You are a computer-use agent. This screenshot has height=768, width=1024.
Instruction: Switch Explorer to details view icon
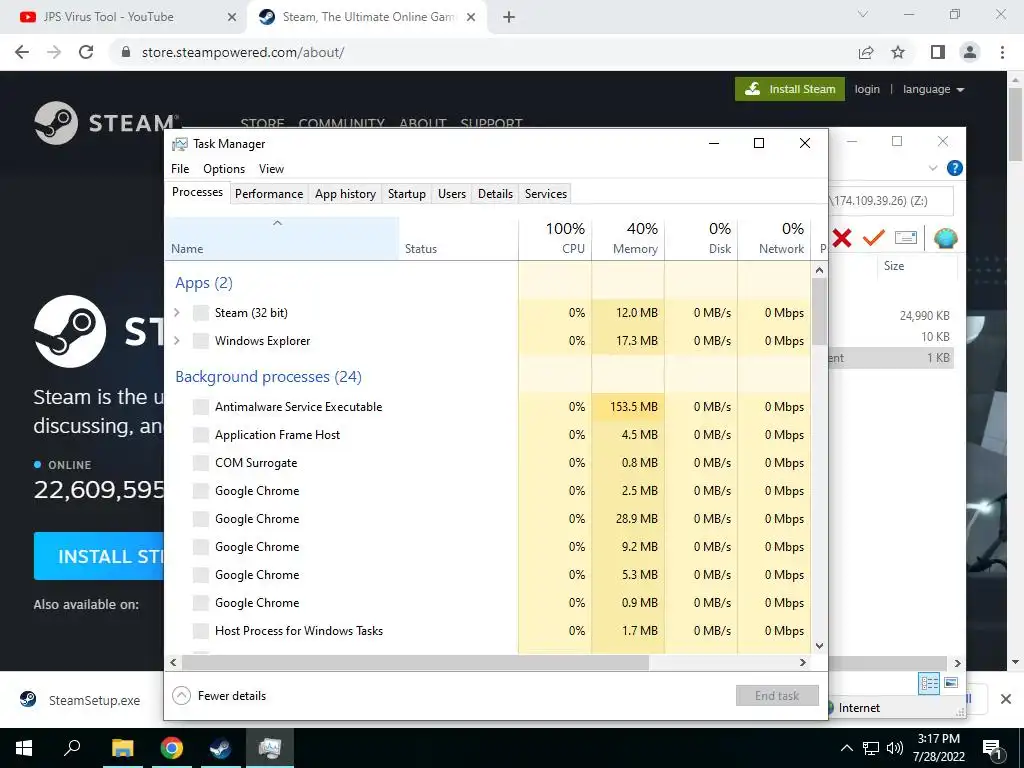929,684
